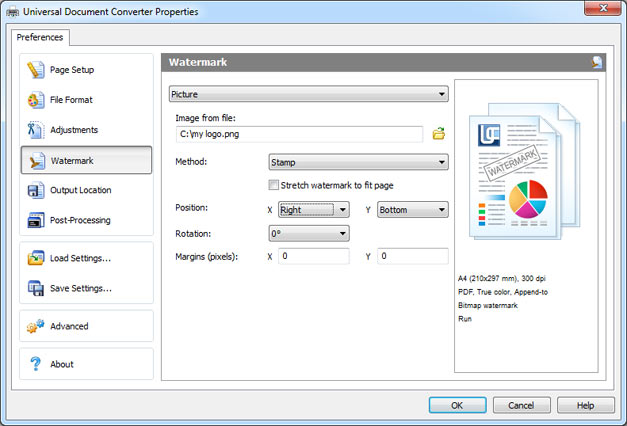The width and height of the screenshot is (627, 426).
Task: Click the File Format palette icon
Action: click(36, 100)
